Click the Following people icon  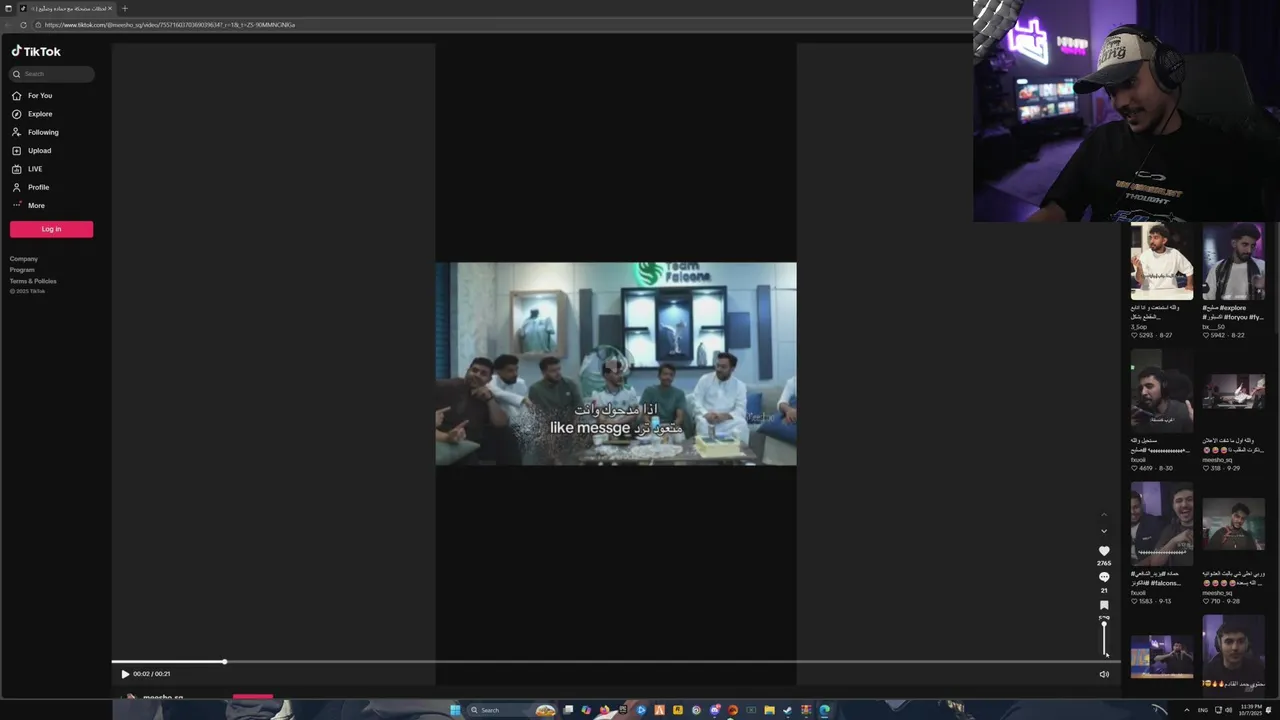point(16,132)
